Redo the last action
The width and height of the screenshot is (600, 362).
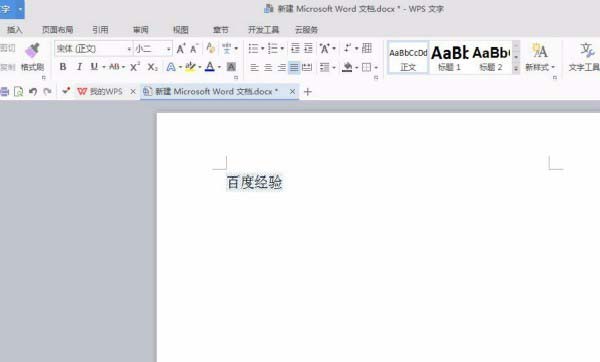pyautogui.click(x=47, y=92)
